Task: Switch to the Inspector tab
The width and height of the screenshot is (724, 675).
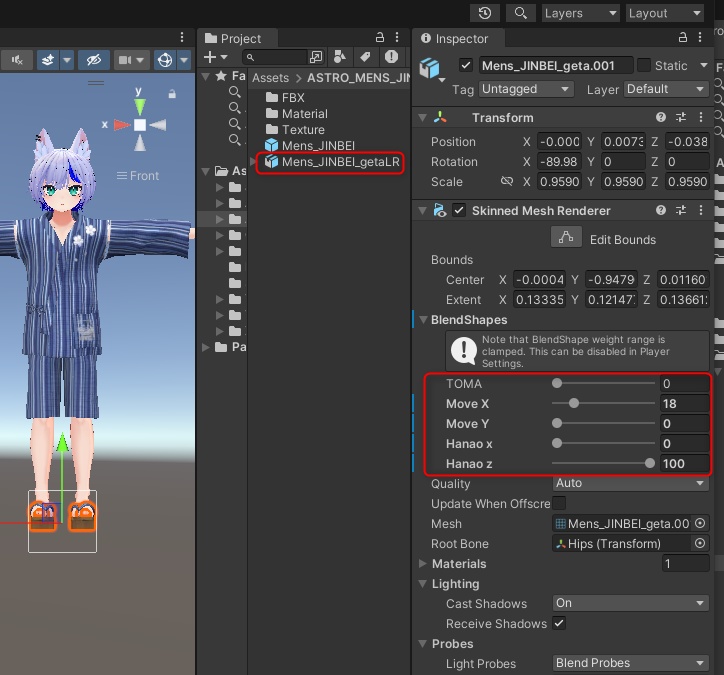Action: tap(458, 38)
